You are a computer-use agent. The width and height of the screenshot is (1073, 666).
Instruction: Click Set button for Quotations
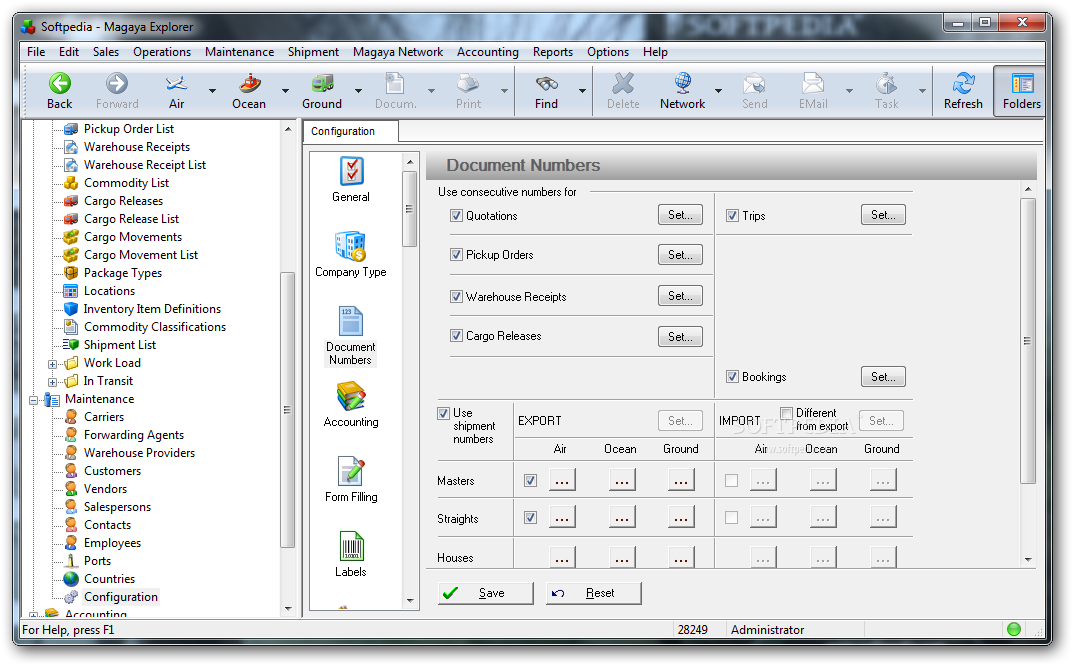tap(680, 215)
